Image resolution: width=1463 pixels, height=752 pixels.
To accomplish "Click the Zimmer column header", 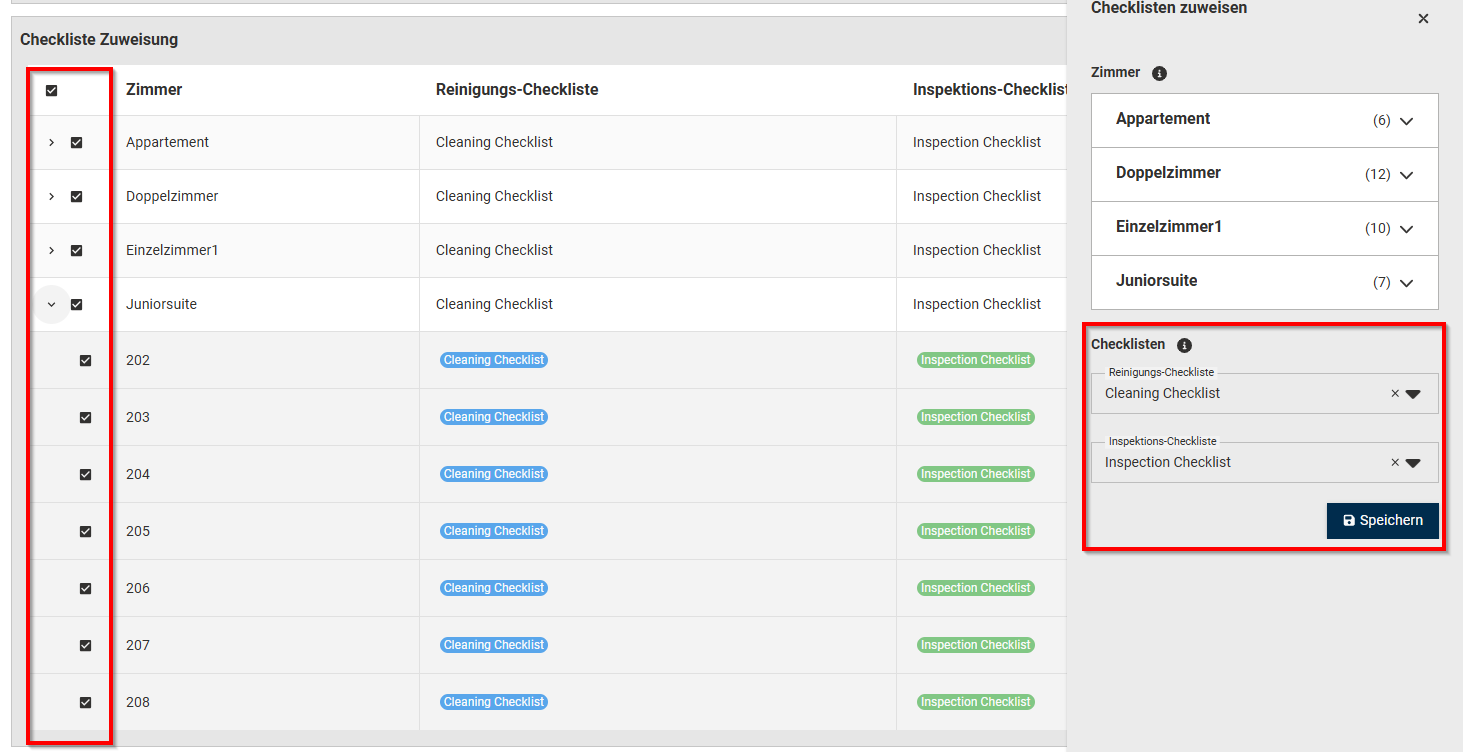I will point(154,90).
